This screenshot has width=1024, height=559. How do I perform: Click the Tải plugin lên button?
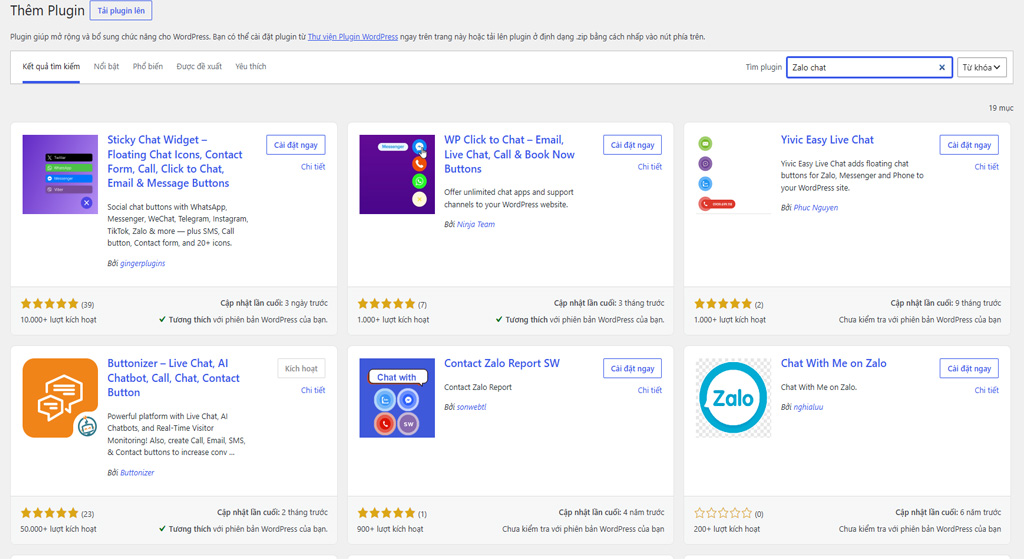[x=121, y=11]
